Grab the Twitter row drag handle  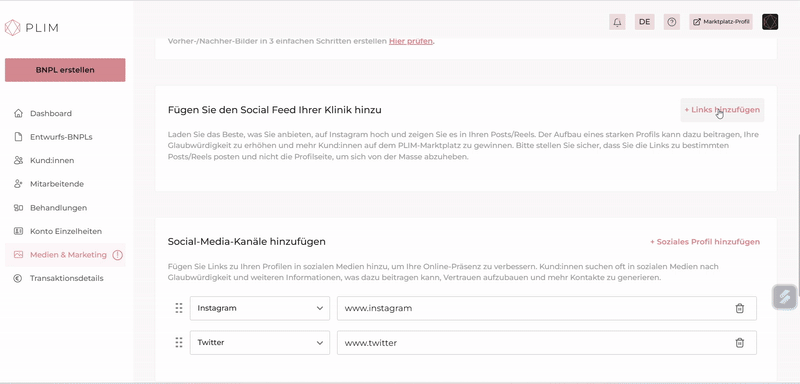[179, 343]
